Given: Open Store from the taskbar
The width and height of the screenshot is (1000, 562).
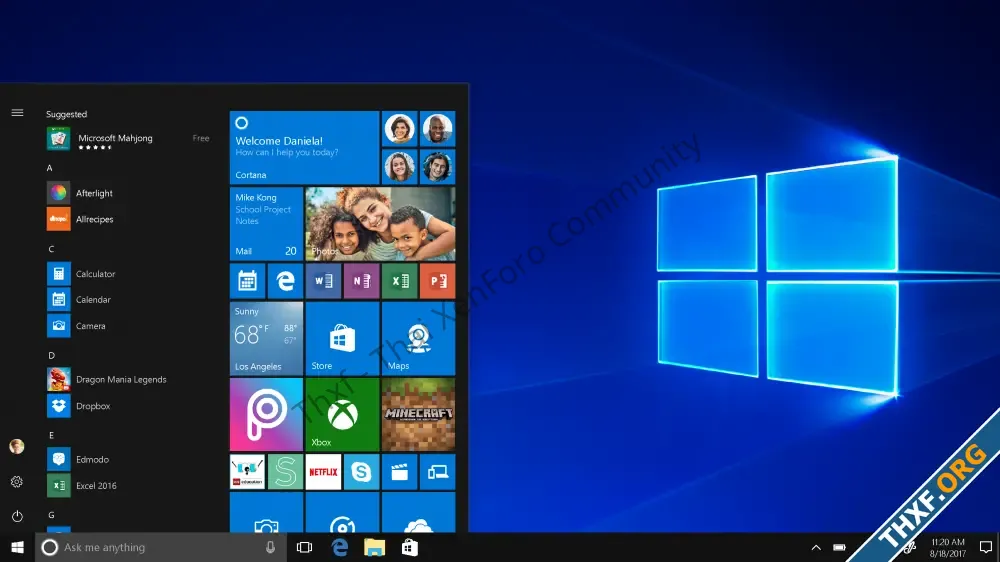Looking at the screenshot, I should (x=409, y=547).
